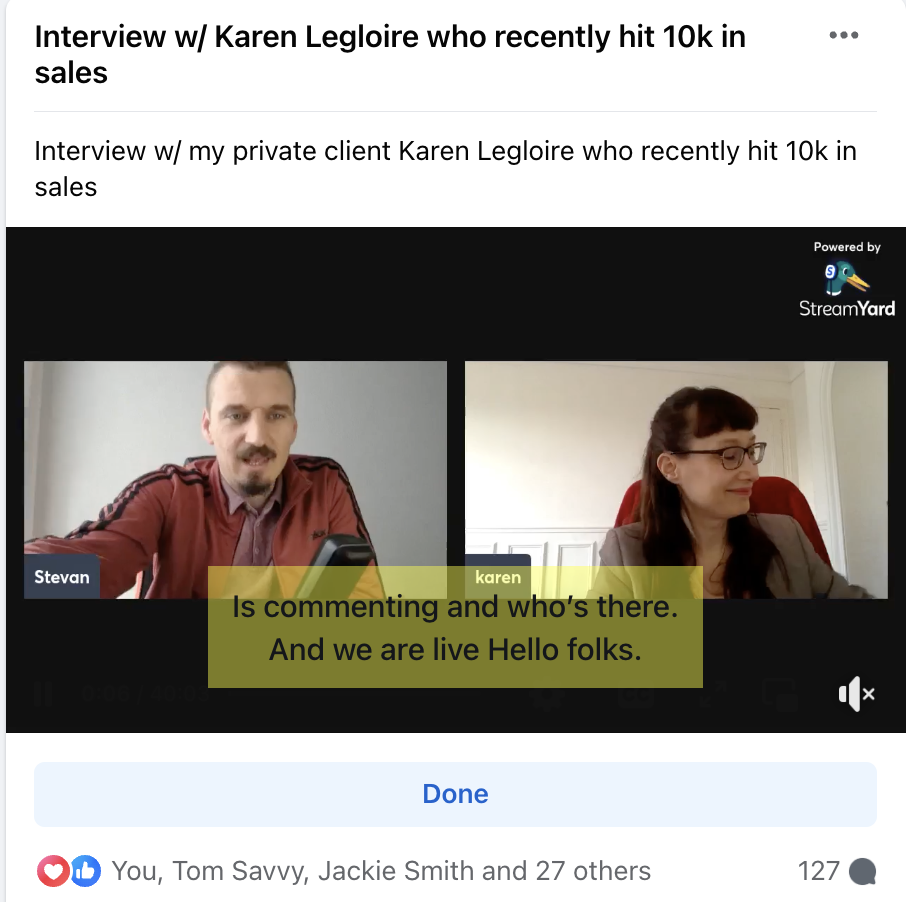Click the blue thumbs-up reaction icon
The image size is (906, 902).
(x=86, y=870)
